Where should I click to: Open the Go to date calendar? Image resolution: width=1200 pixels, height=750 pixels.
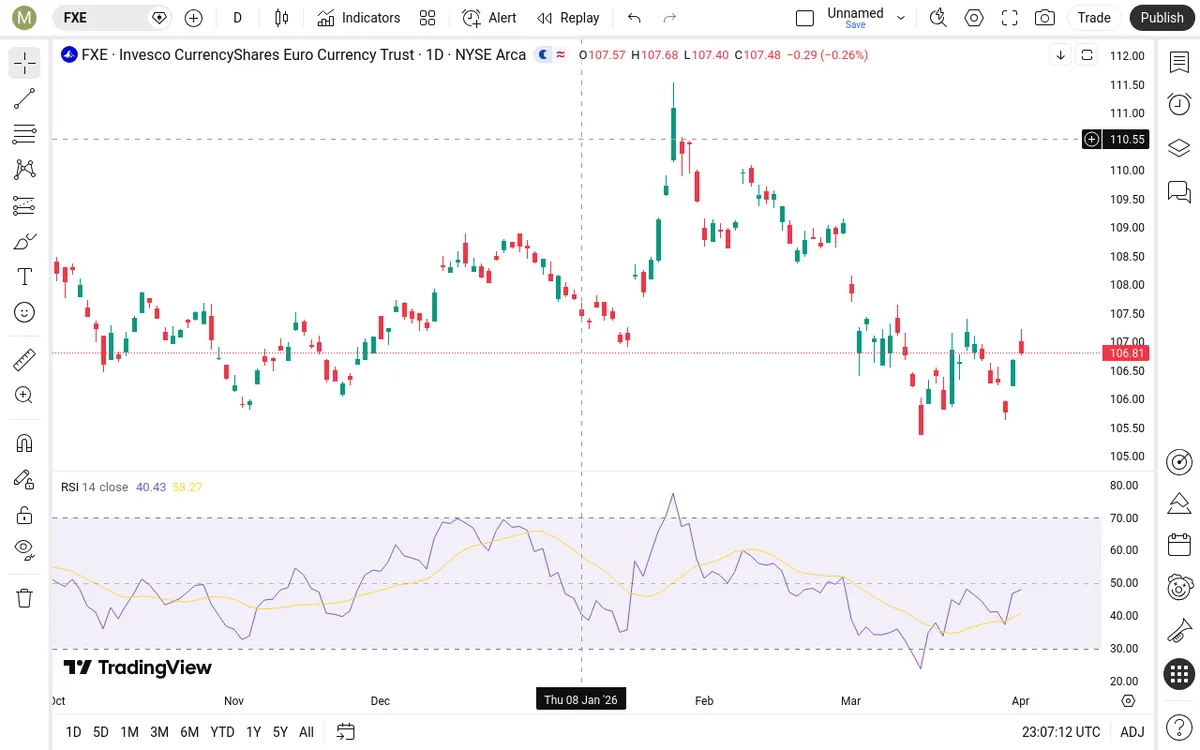click(x=345, y=732)
